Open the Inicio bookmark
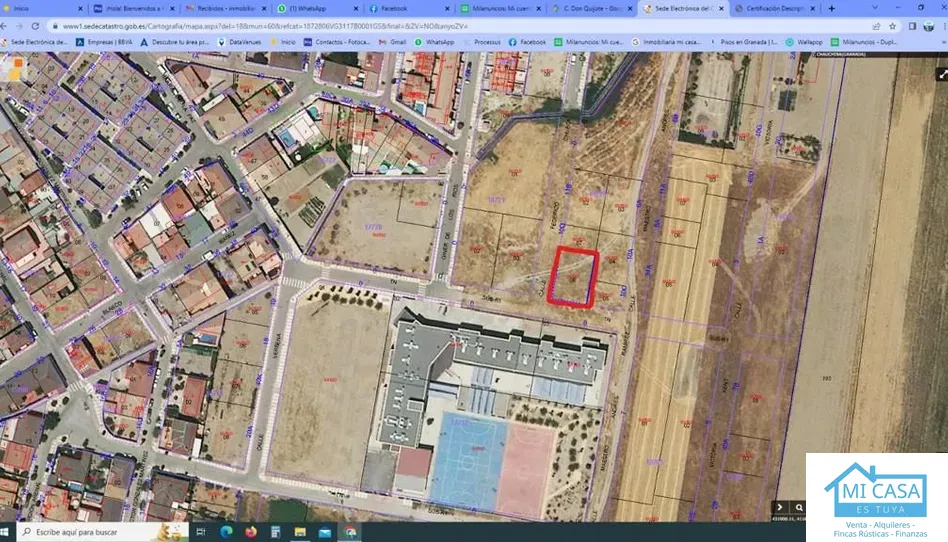Image resolution: width=948 pixels, height=542 pixels. (283, 42)
